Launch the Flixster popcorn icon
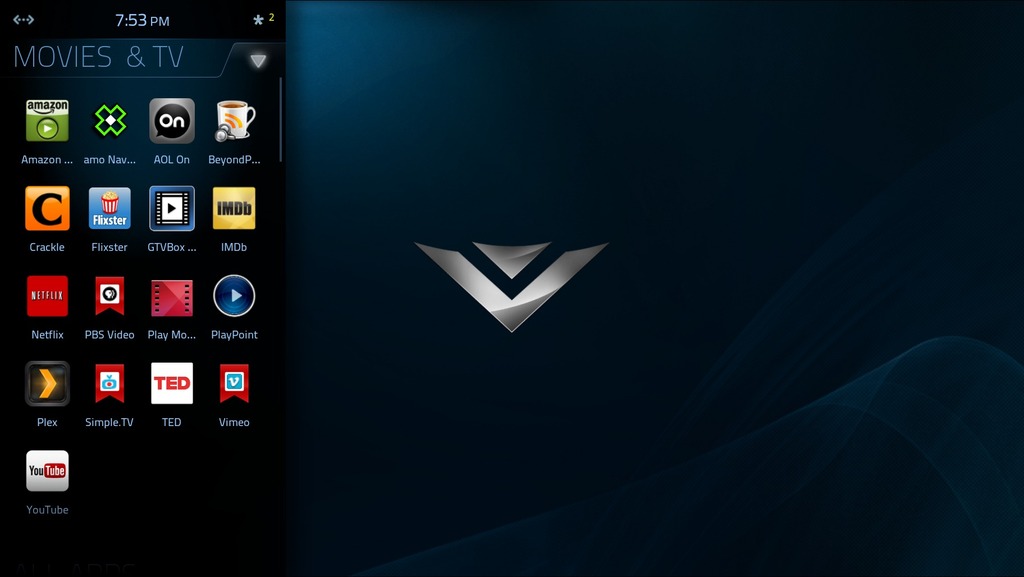 tap(110, 208)
